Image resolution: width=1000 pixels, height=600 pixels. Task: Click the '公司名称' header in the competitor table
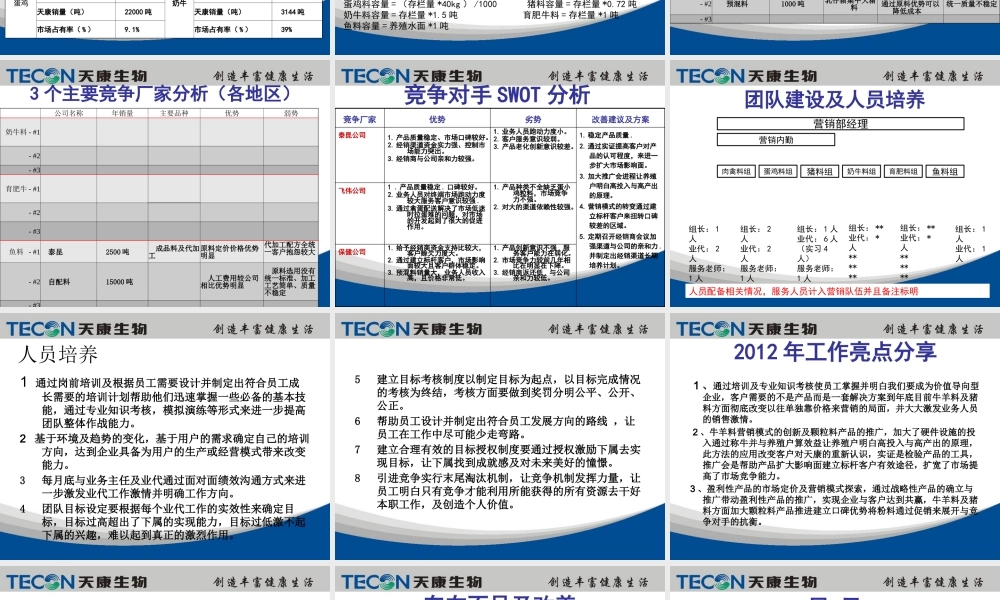(x=69, y=113)
